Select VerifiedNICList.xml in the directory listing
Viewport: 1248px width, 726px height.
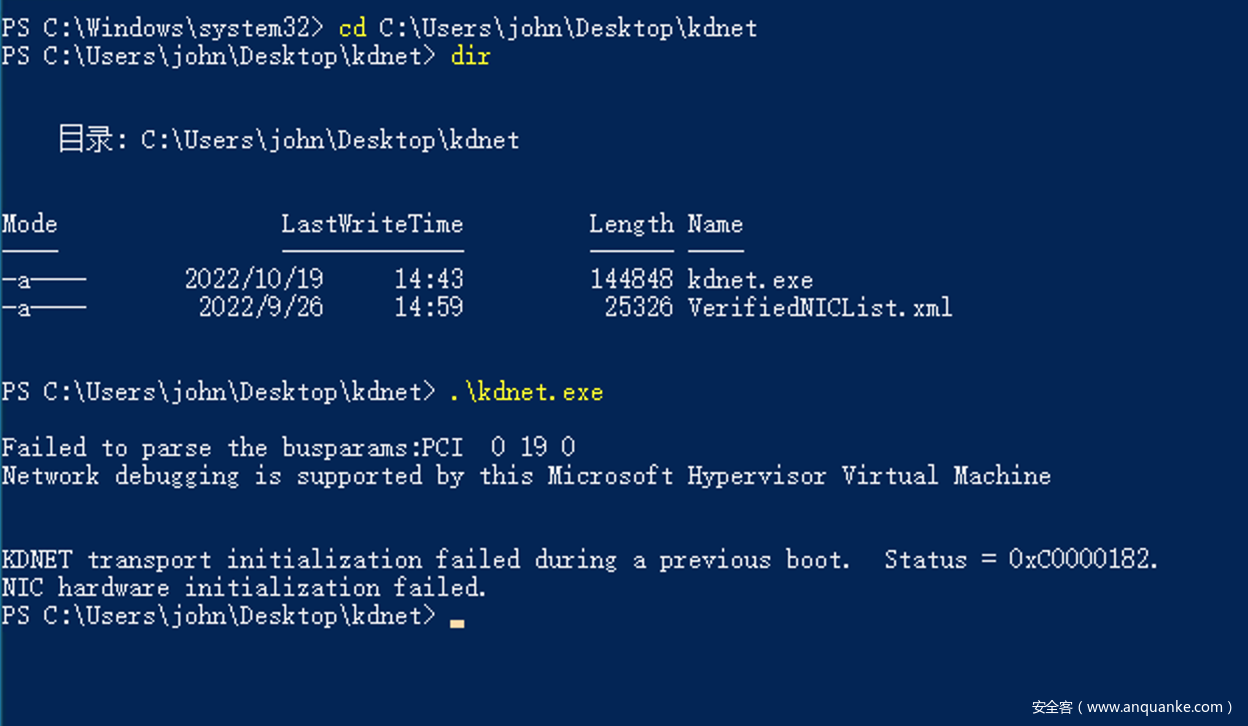tap(820, 307)
